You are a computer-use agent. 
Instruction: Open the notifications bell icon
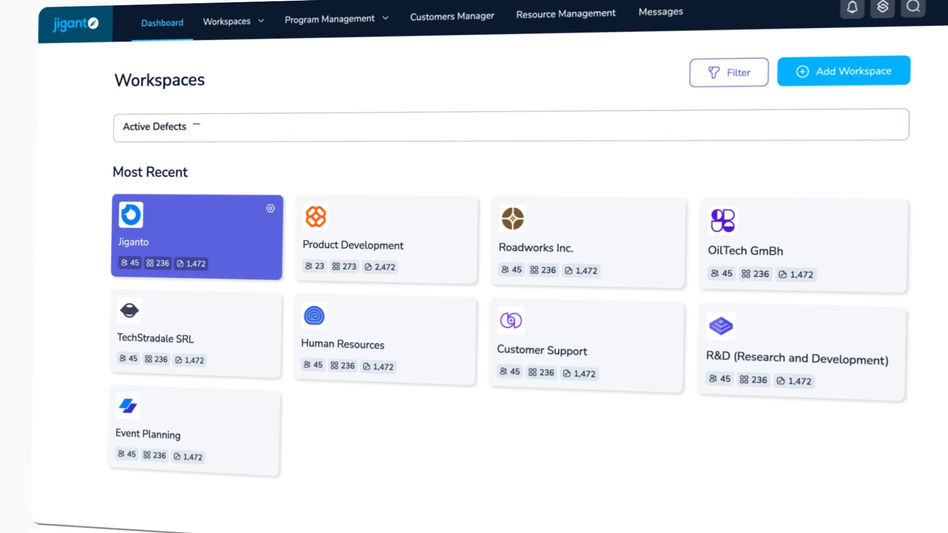[852, 8]
